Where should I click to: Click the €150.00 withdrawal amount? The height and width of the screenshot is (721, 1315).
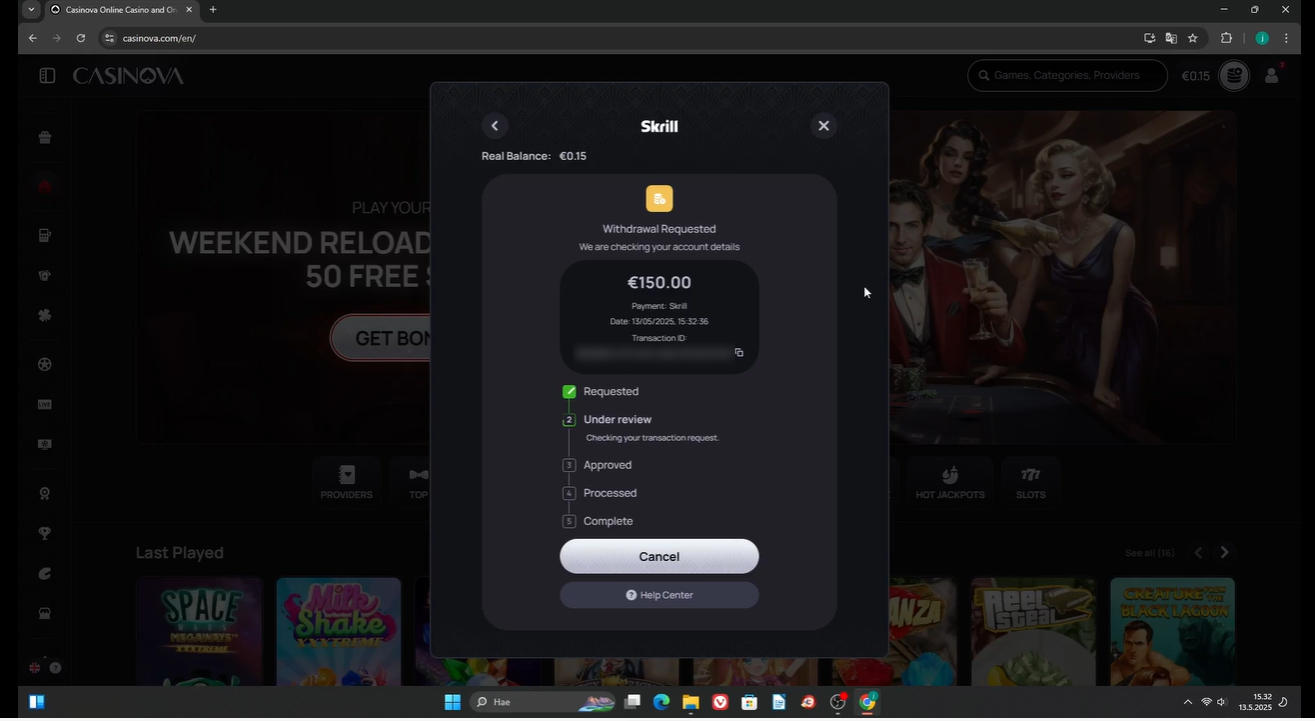point(659,283)
